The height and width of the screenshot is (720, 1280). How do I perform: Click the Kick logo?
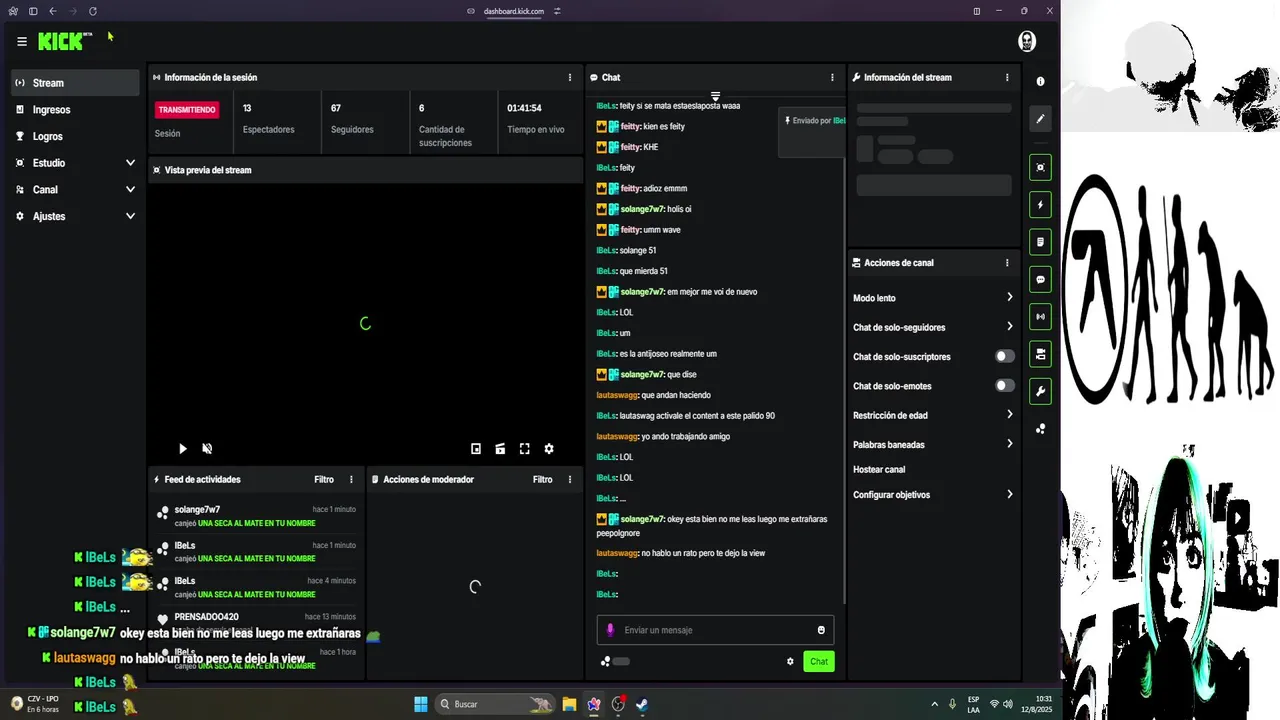63,41
